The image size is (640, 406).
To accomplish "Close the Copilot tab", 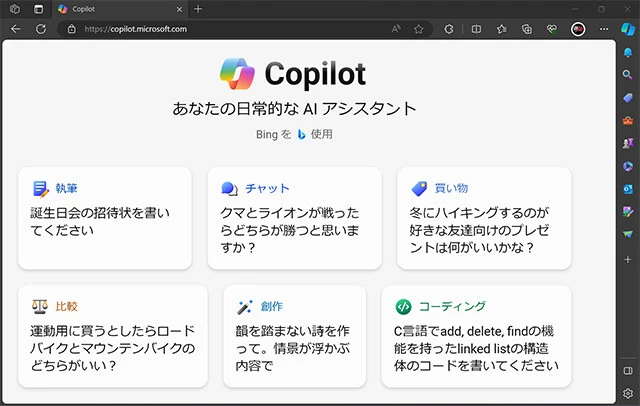I will 179,9.
